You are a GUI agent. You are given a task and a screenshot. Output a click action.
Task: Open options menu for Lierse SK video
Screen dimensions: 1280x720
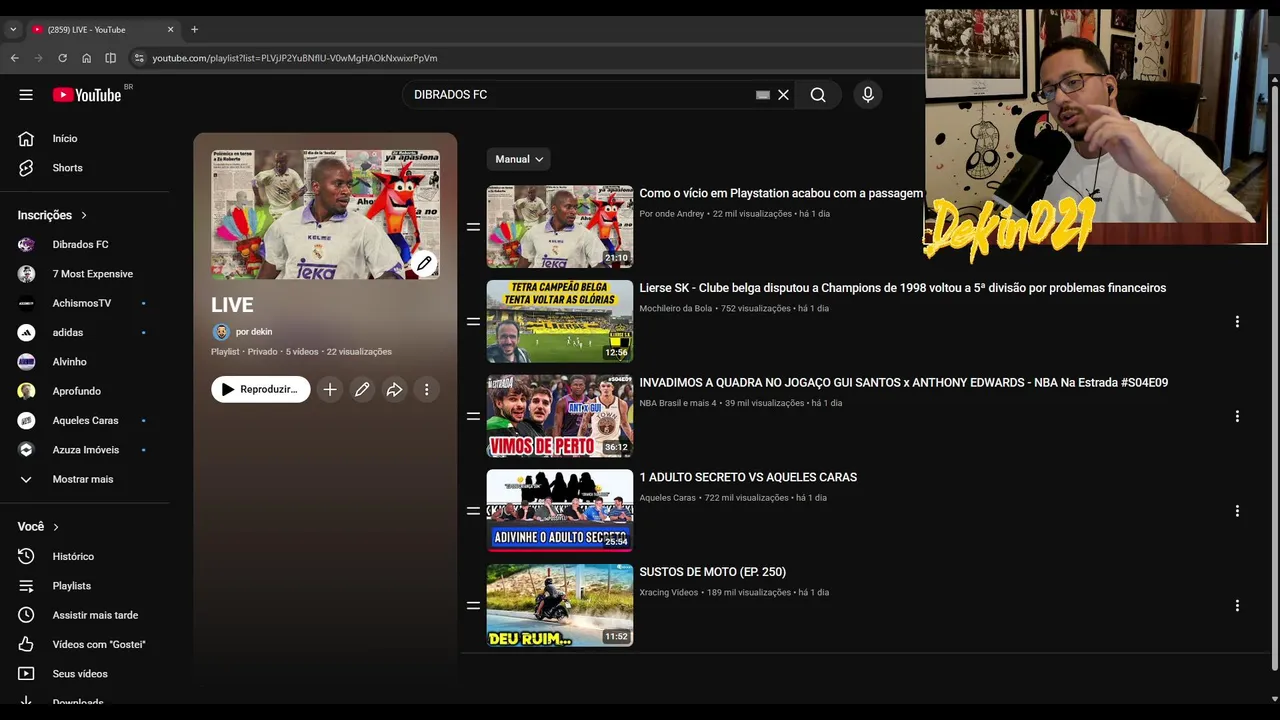[x=1237, y=322]
